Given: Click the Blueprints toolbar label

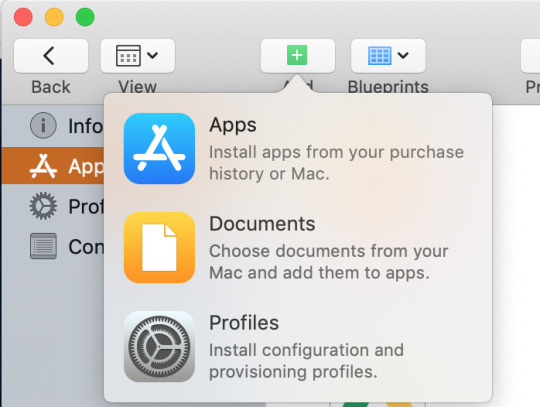Looking at the screenshot, I should [x=388, y=87].
